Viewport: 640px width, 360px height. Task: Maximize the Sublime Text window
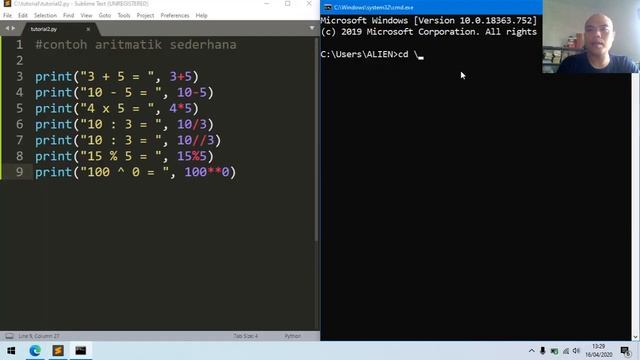288,4
